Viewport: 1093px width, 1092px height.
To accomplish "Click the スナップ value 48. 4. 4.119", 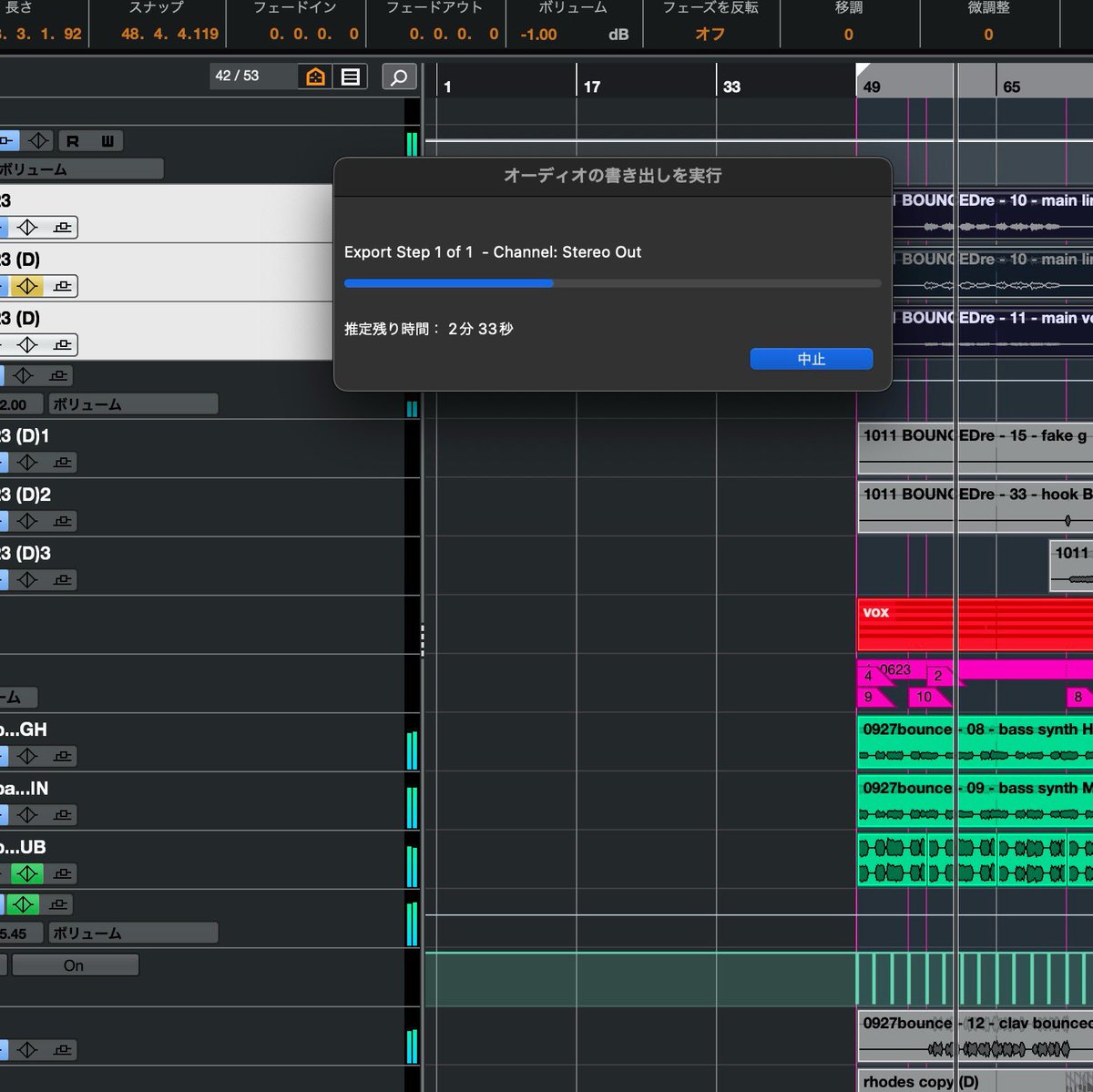I will click(169, 34).
